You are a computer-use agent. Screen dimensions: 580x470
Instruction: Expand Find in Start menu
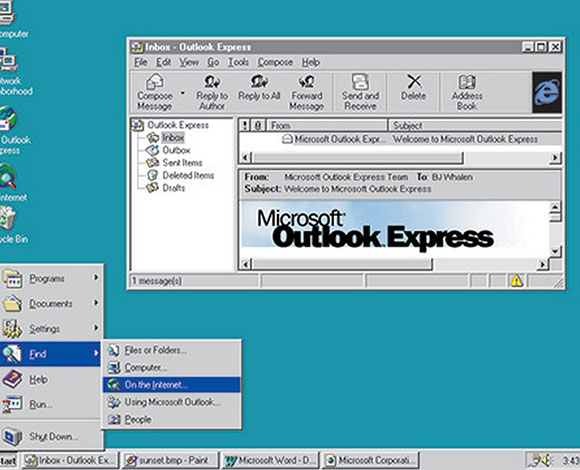pos(51,354)
